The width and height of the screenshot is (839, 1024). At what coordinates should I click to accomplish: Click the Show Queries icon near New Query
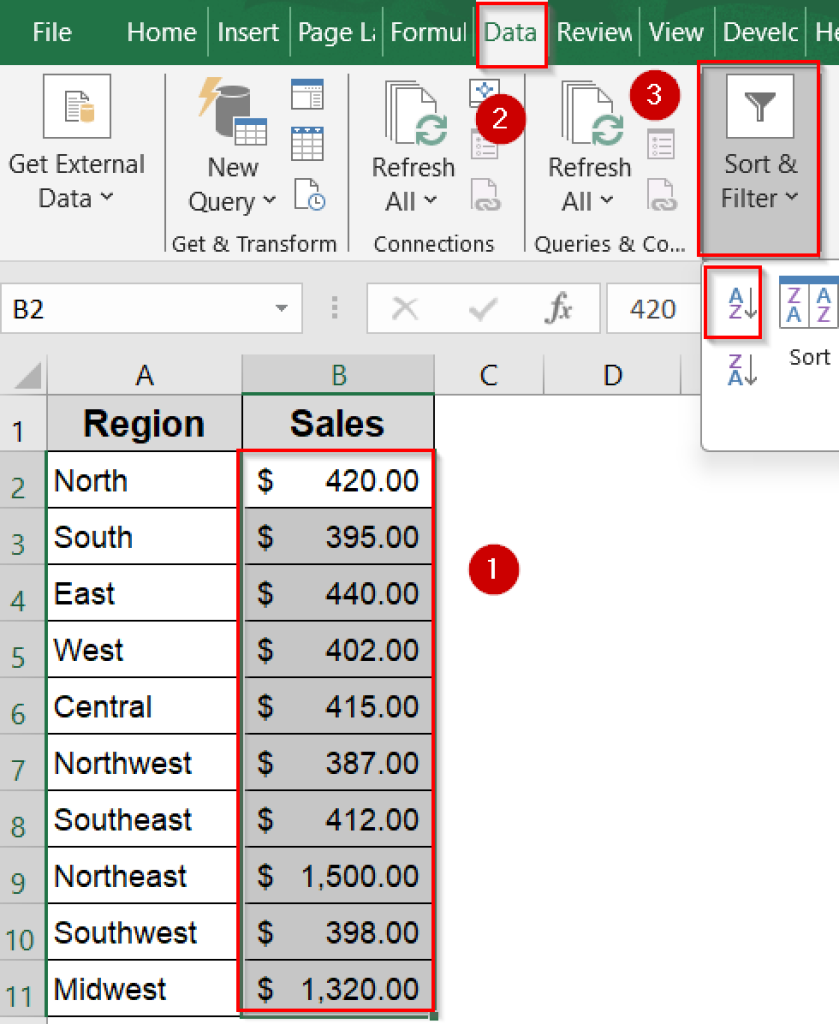[x=307, y=96]
